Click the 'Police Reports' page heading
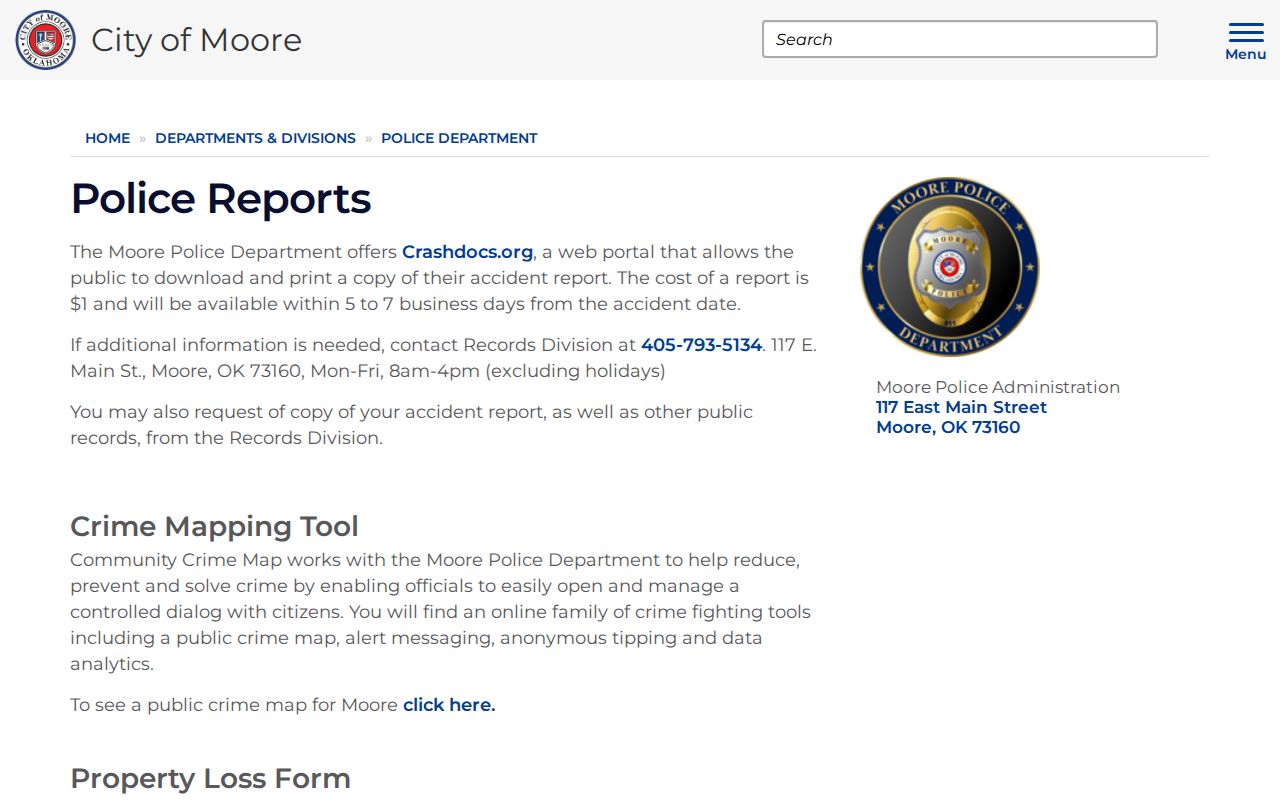This screenshot has height=800, width=1280. click(x=221, y=198)
